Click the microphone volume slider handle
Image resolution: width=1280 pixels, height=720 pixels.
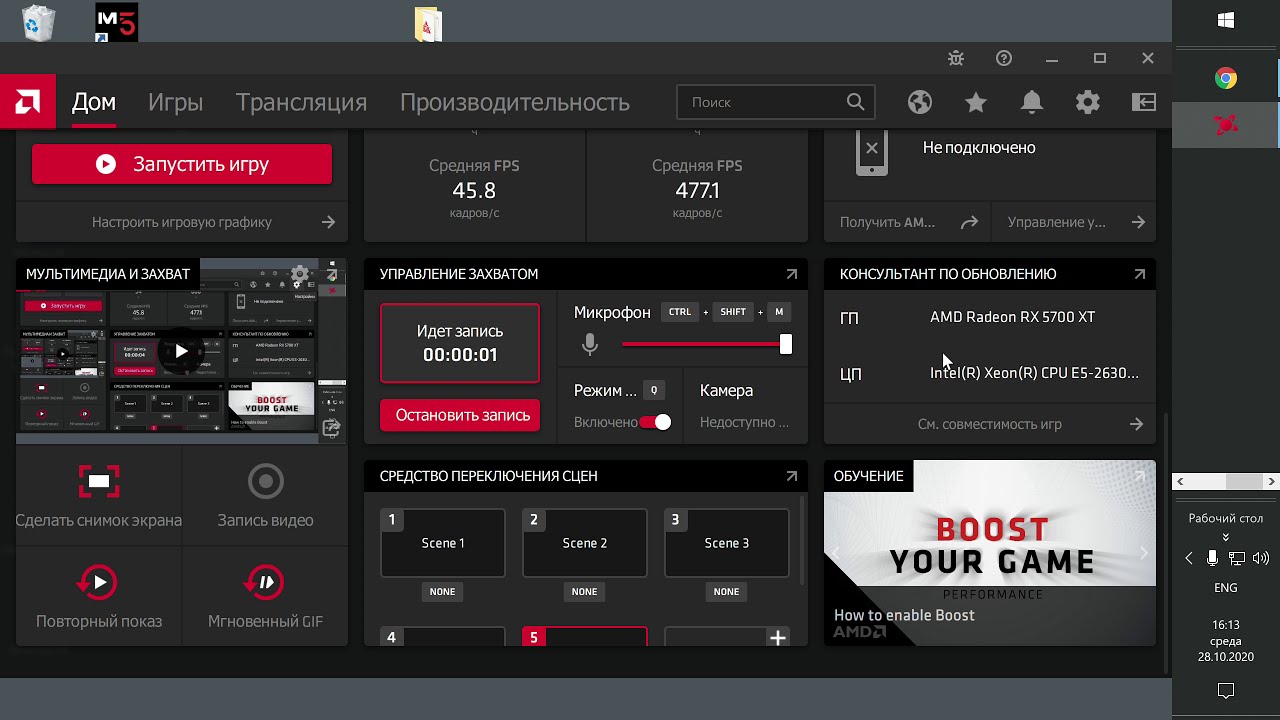[786, 344]
